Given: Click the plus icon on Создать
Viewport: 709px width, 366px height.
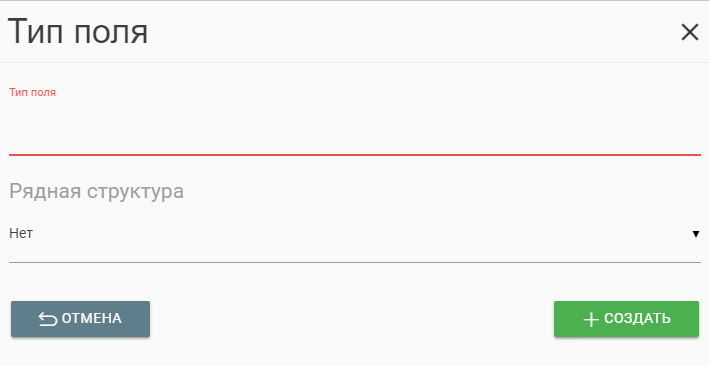Looking at the screenshot, I should (591, 319).
